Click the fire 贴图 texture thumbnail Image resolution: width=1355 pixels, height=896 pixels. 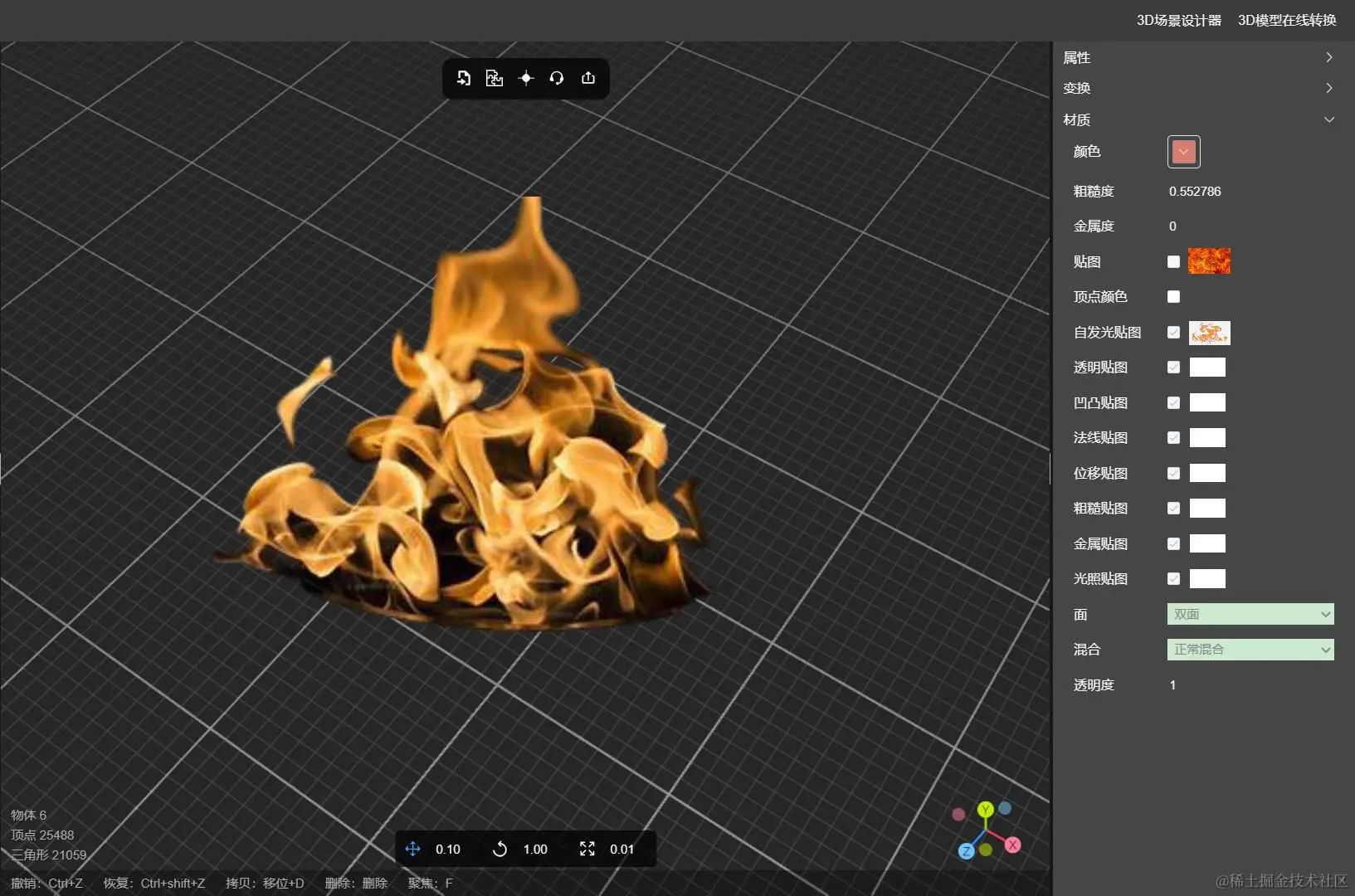(1209, 261)
